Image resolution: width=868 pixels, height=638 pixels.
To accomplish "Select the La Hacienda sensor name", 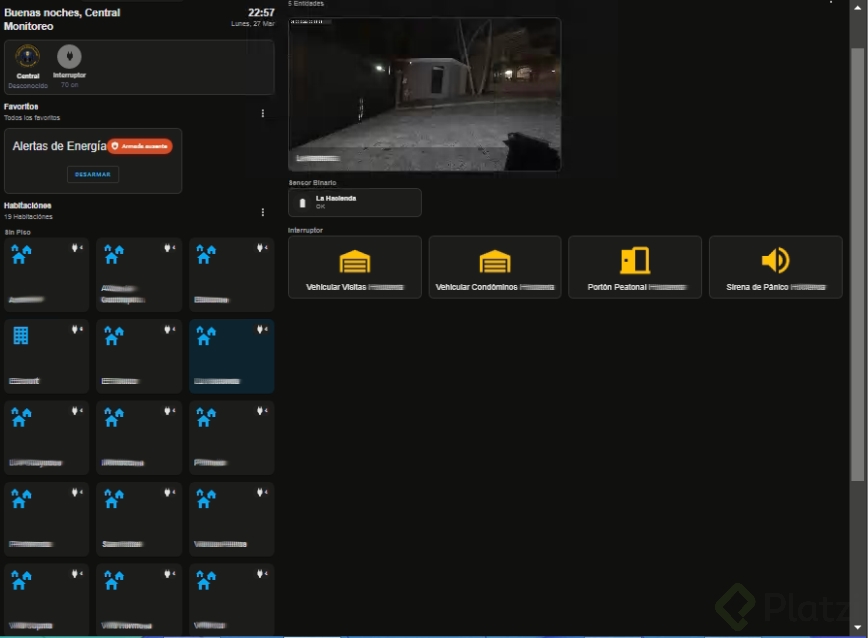I will (x=335, y=198).
